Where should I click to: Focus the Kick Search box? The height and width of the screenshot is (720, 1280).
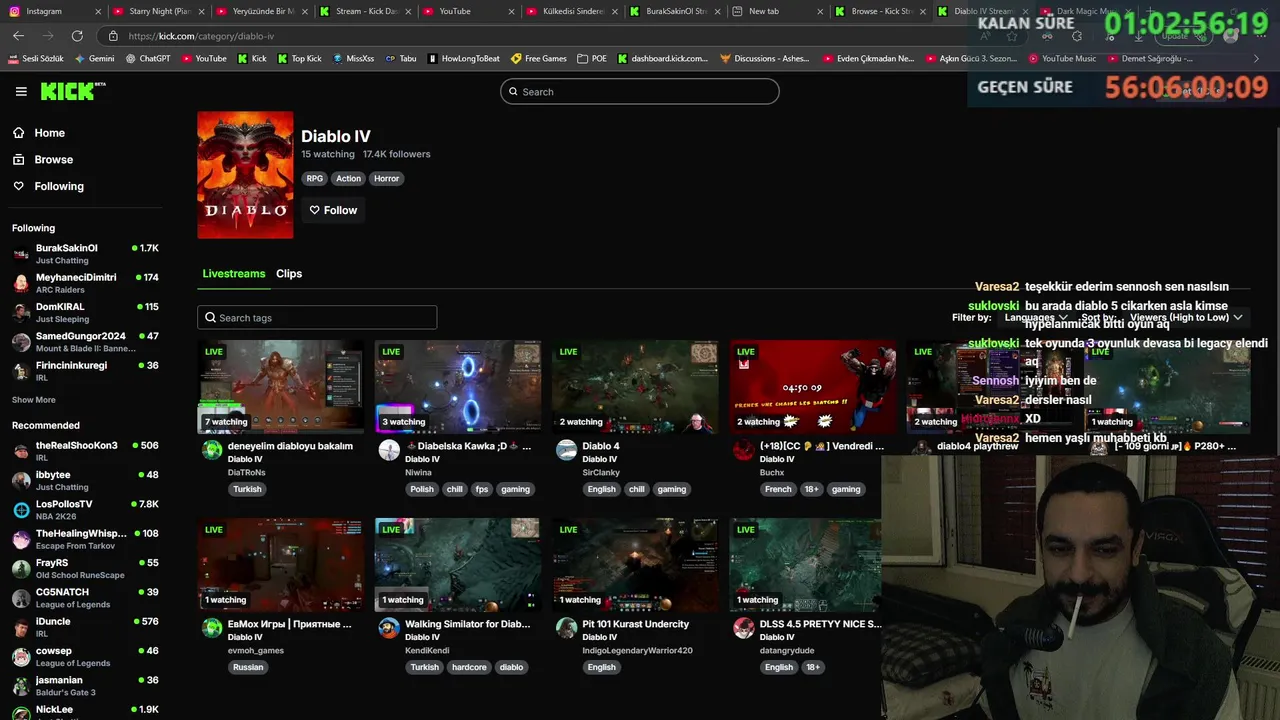click(x=640, y=92)
